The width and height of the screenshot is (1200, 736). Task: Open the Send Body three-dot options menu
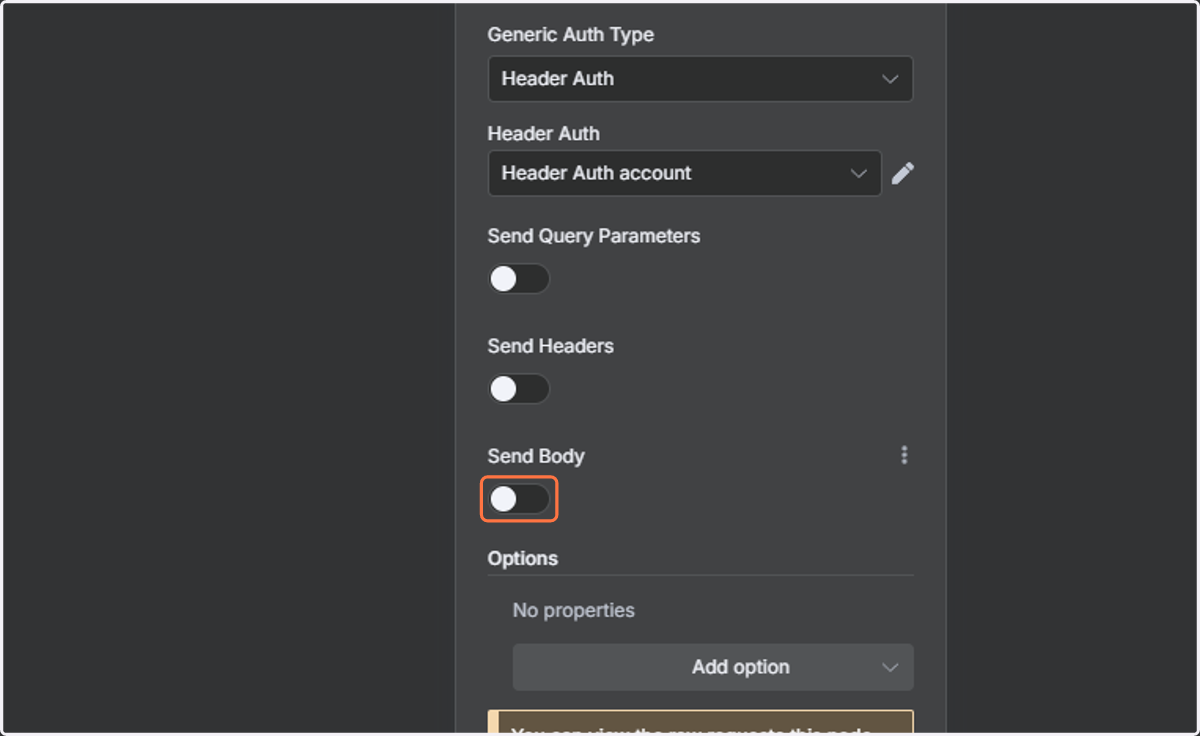point(904,455)
